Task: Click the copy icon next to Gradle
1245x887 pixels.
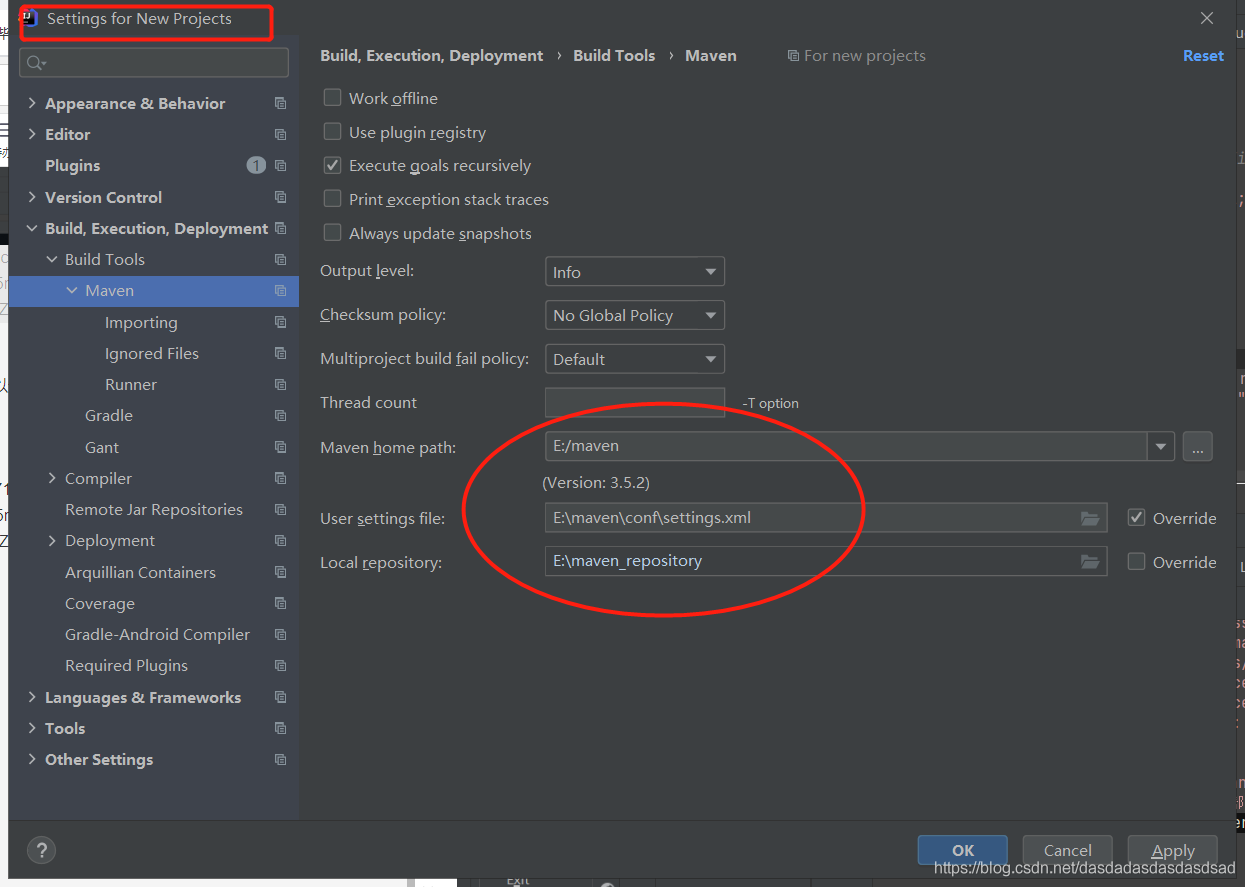Action: point(280,416)
